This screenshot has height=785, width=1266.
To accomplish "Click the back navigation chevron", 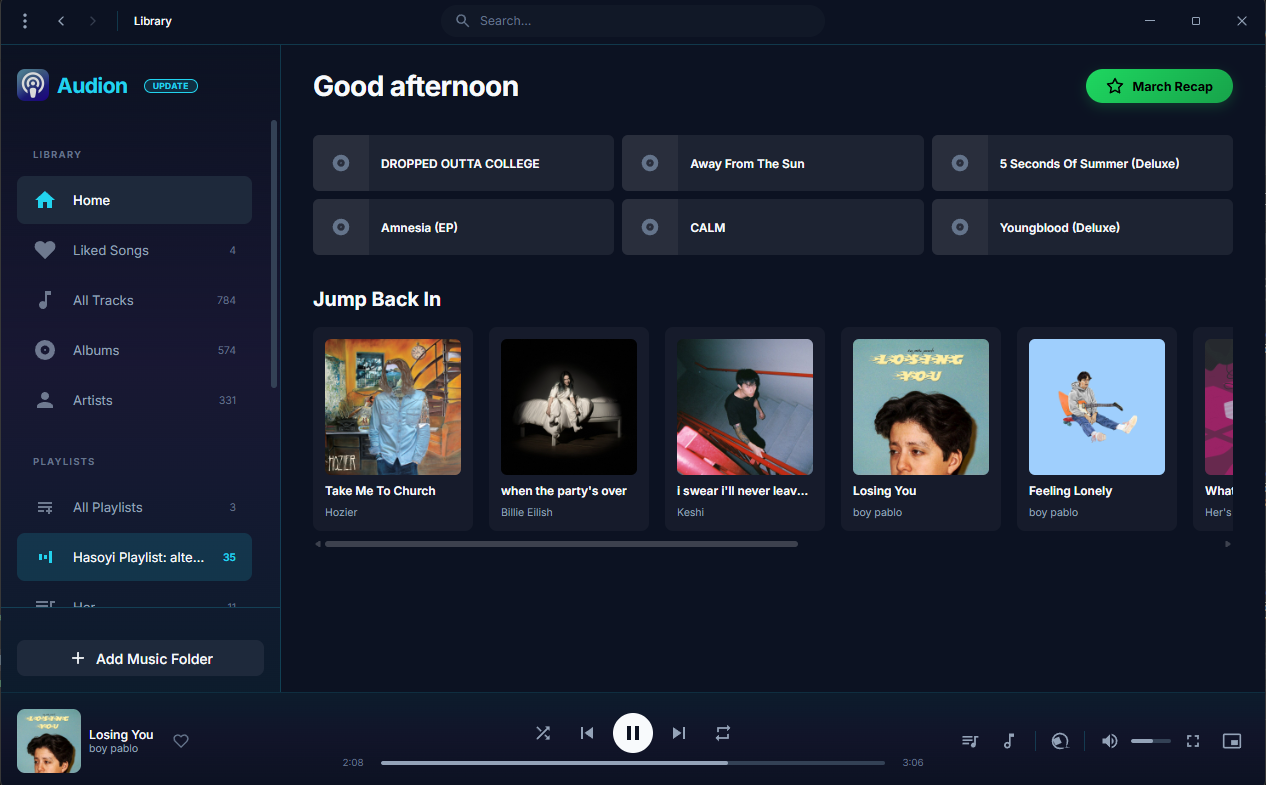I will click(60, 20).
